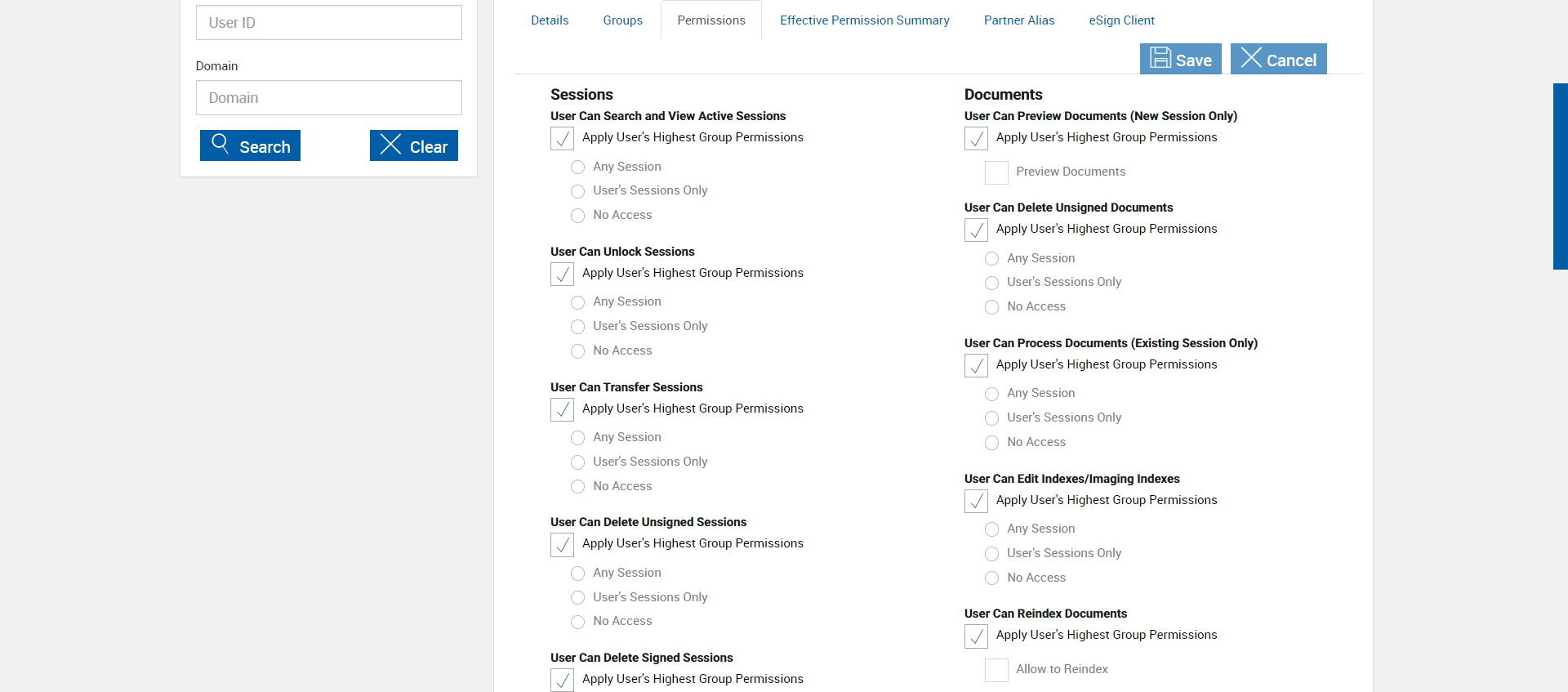Click the magnifier icon on Search button
The height and width of the screenshot is (692, 1568).
tap(220, 144)
